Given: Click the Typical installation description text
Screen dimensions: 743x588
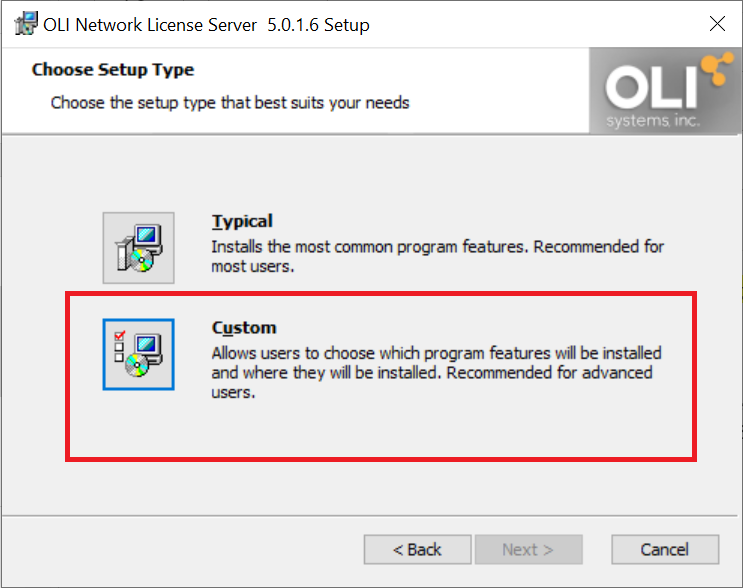Looking at the screenshot, I should [x=437, y=256].
